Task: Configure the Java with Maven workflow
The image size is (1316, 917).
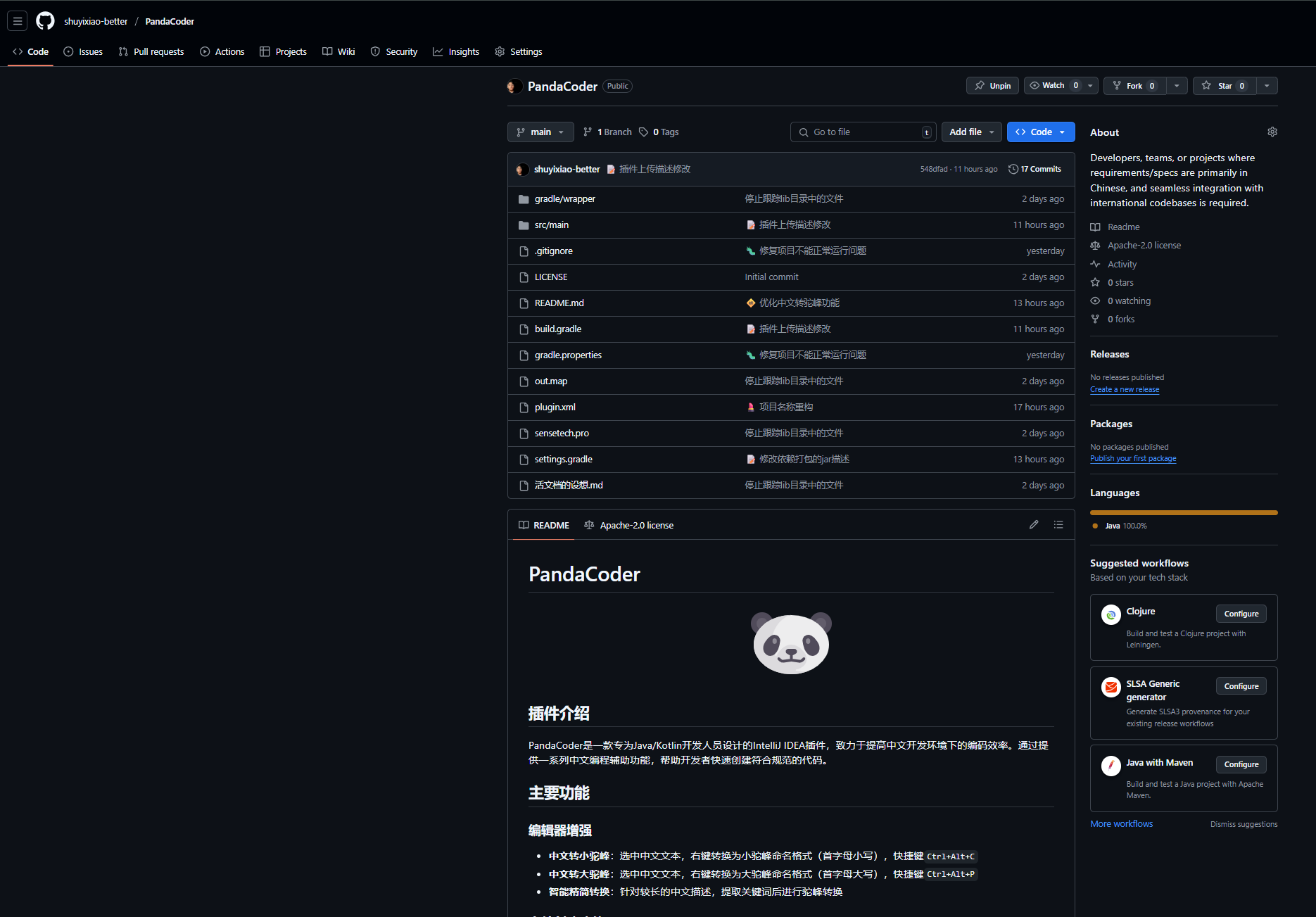Action: [1241, 764]
